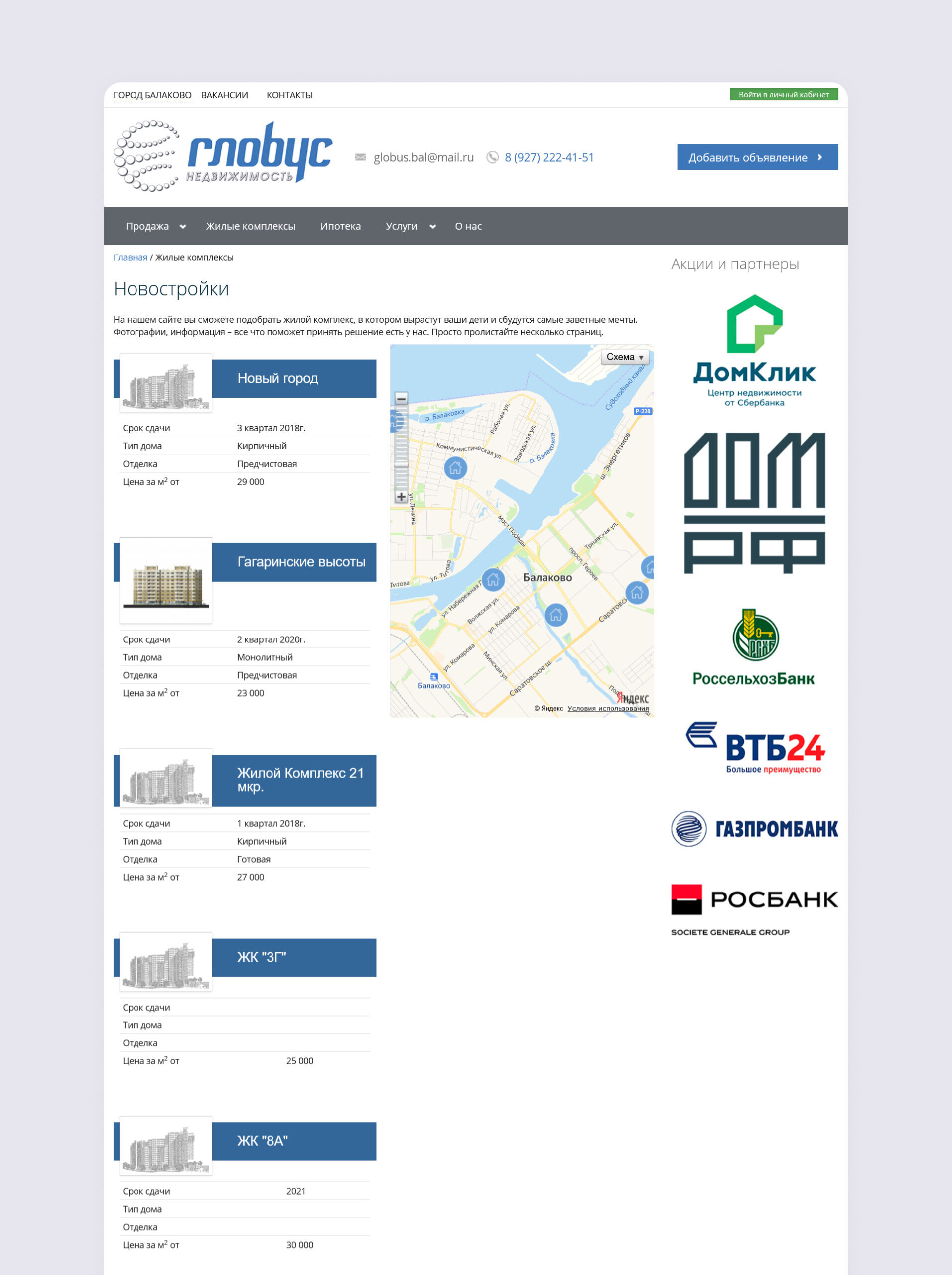Select the city ГОРОД БАЛАКОВО link
Screen dimensions: 952x1275
(152, 95)
